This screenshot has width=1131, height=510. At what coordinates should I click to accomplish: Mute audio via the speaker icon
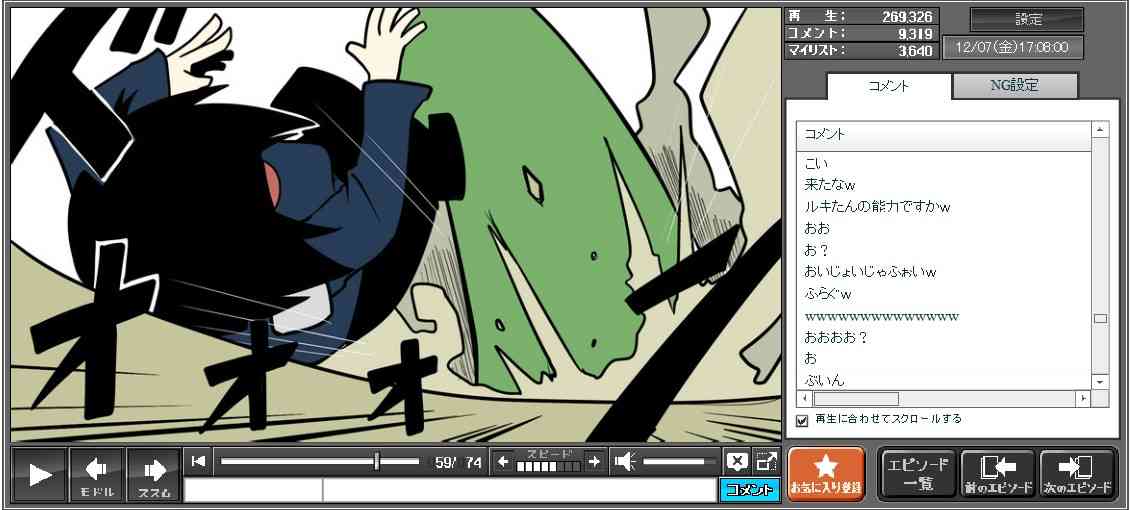625,461
